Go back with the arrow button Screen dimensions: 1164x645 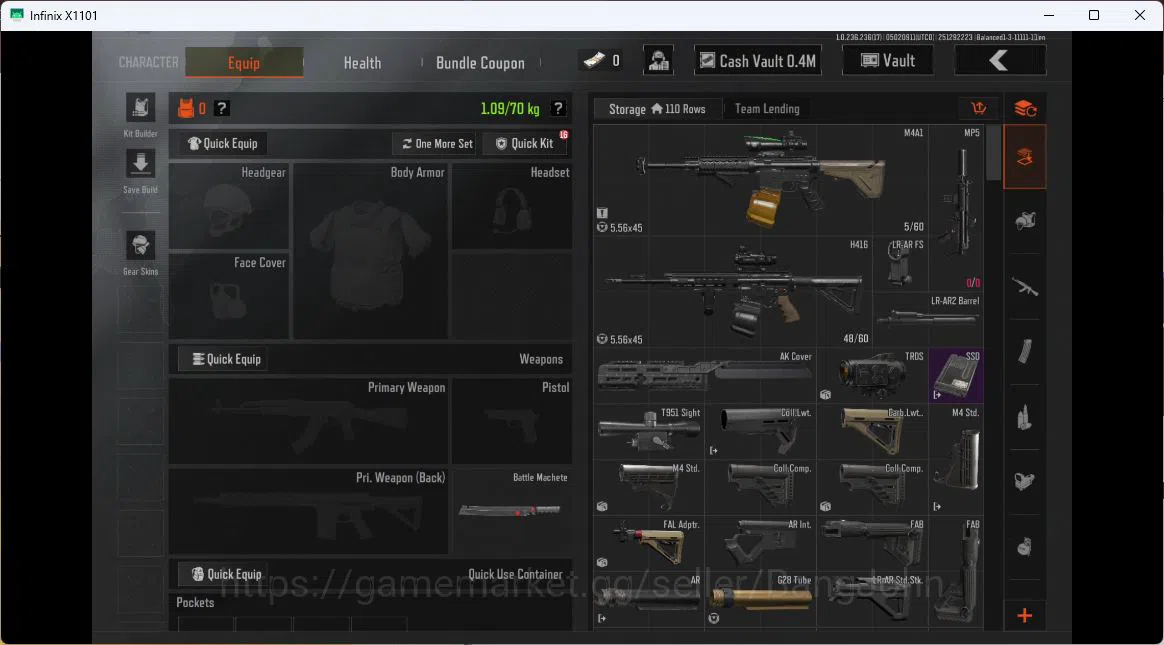pyautogui.click(x=1000, y=60)
